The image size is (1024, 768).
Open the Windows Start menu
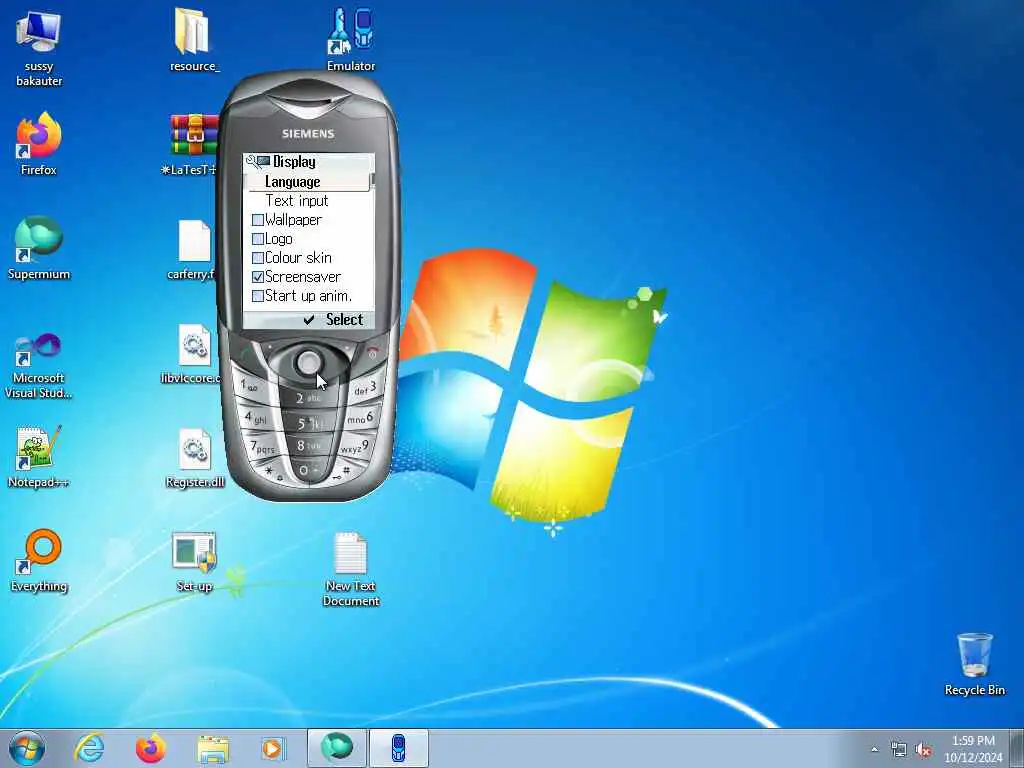pyautogui.click(x=27, y=748)
